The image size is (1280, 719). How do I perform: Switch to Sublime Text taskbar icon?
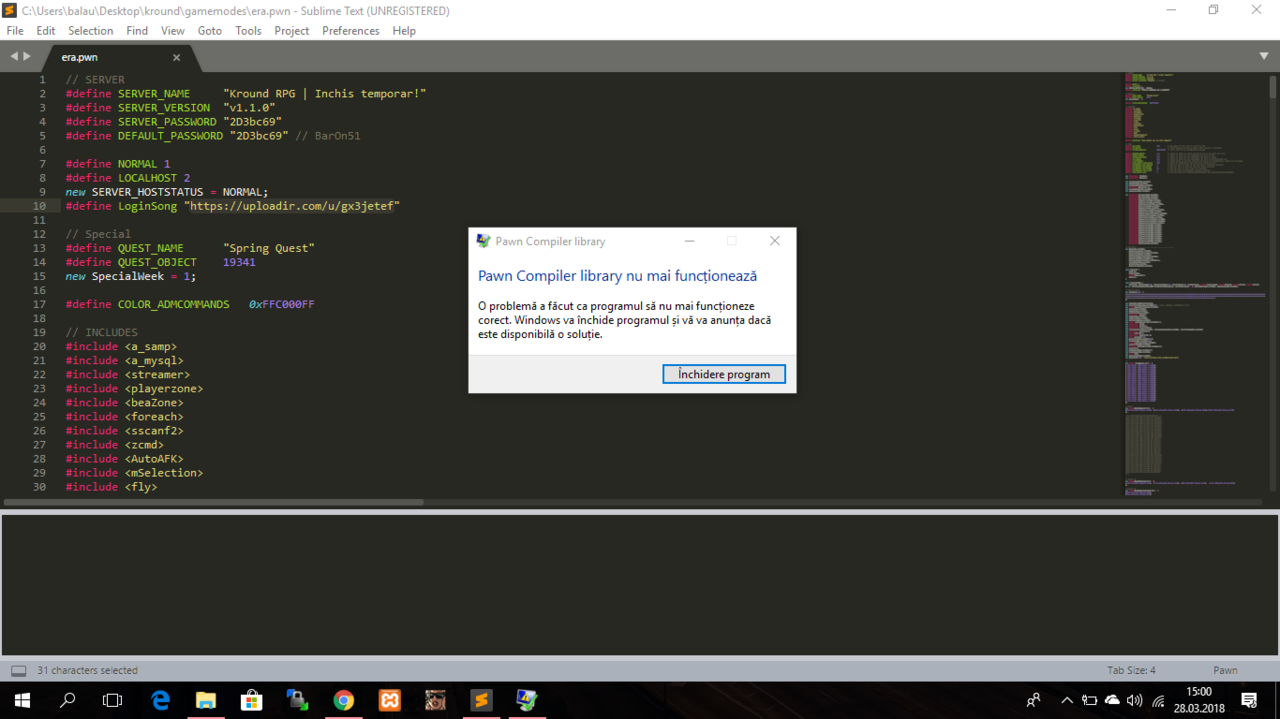click(481, 701)
